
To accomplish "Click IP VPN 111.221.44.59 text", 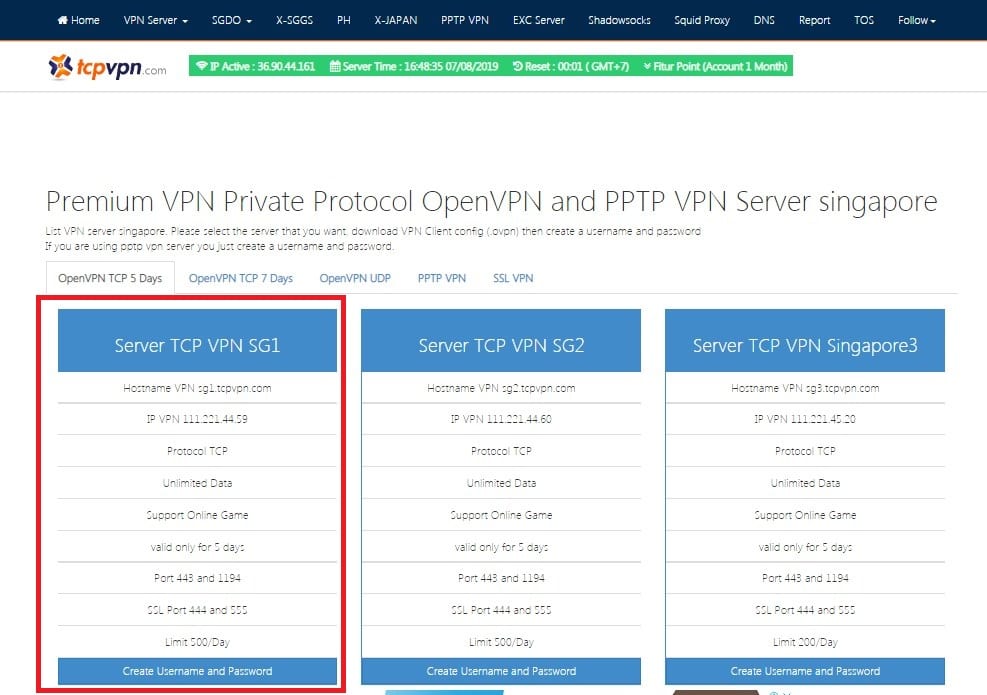I will [198, 419].
